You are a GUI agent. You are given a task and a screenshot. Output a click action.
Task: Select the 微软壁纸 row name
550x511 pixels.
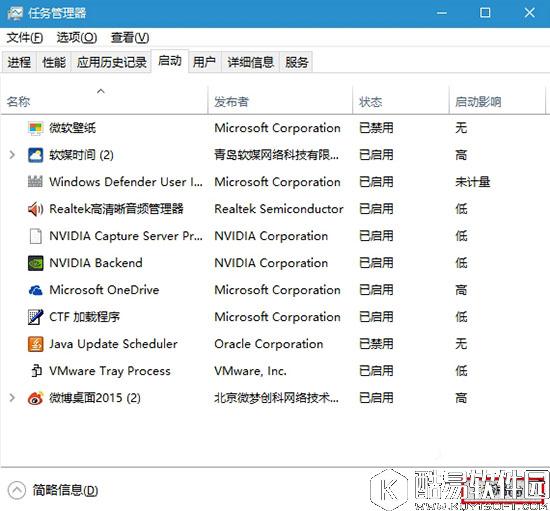(x=73, y=128)
